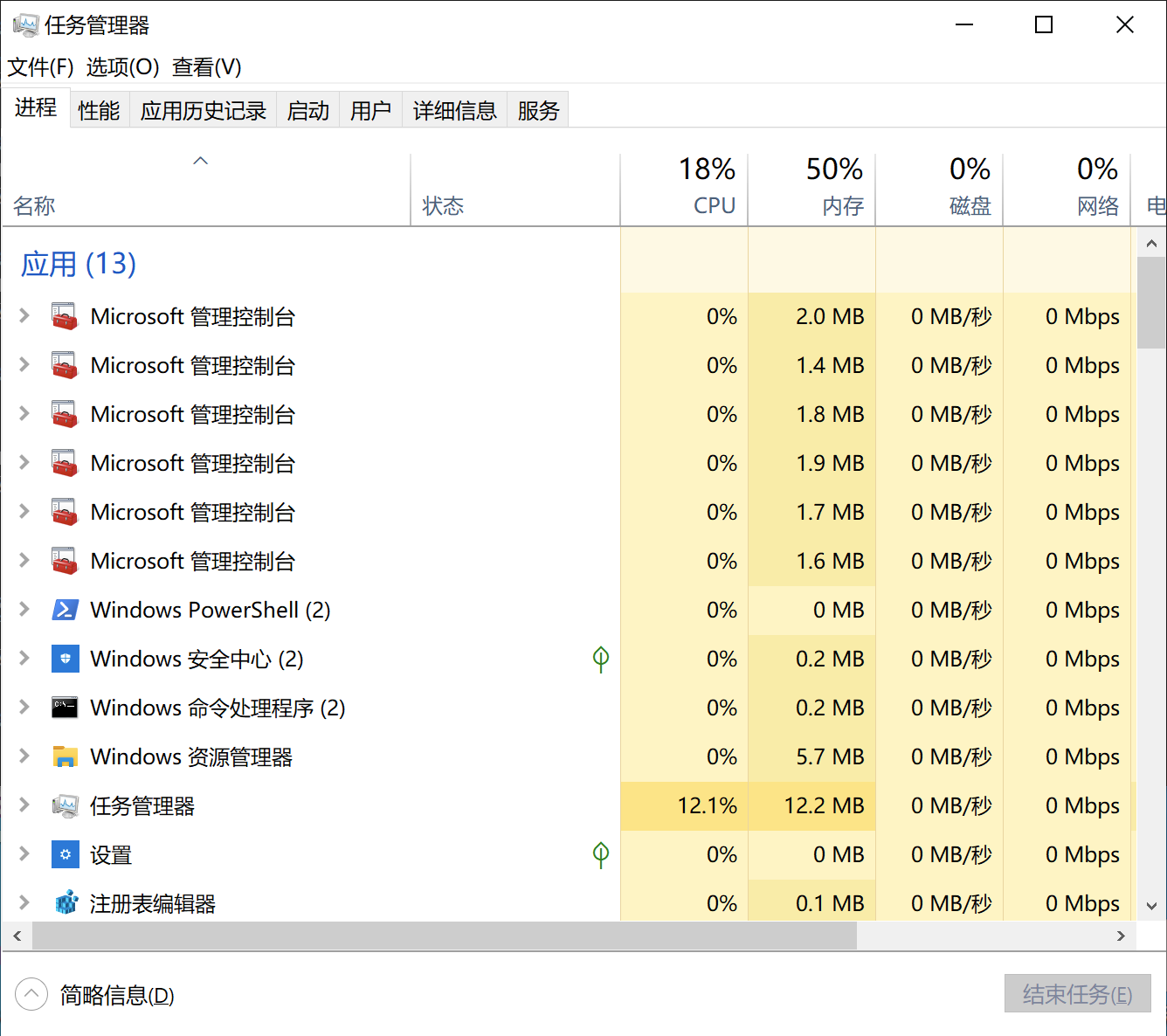The width and height of the screenshot is (1167, 1036).
Task: Sort by the 网络 column header
Action: 1067,190
